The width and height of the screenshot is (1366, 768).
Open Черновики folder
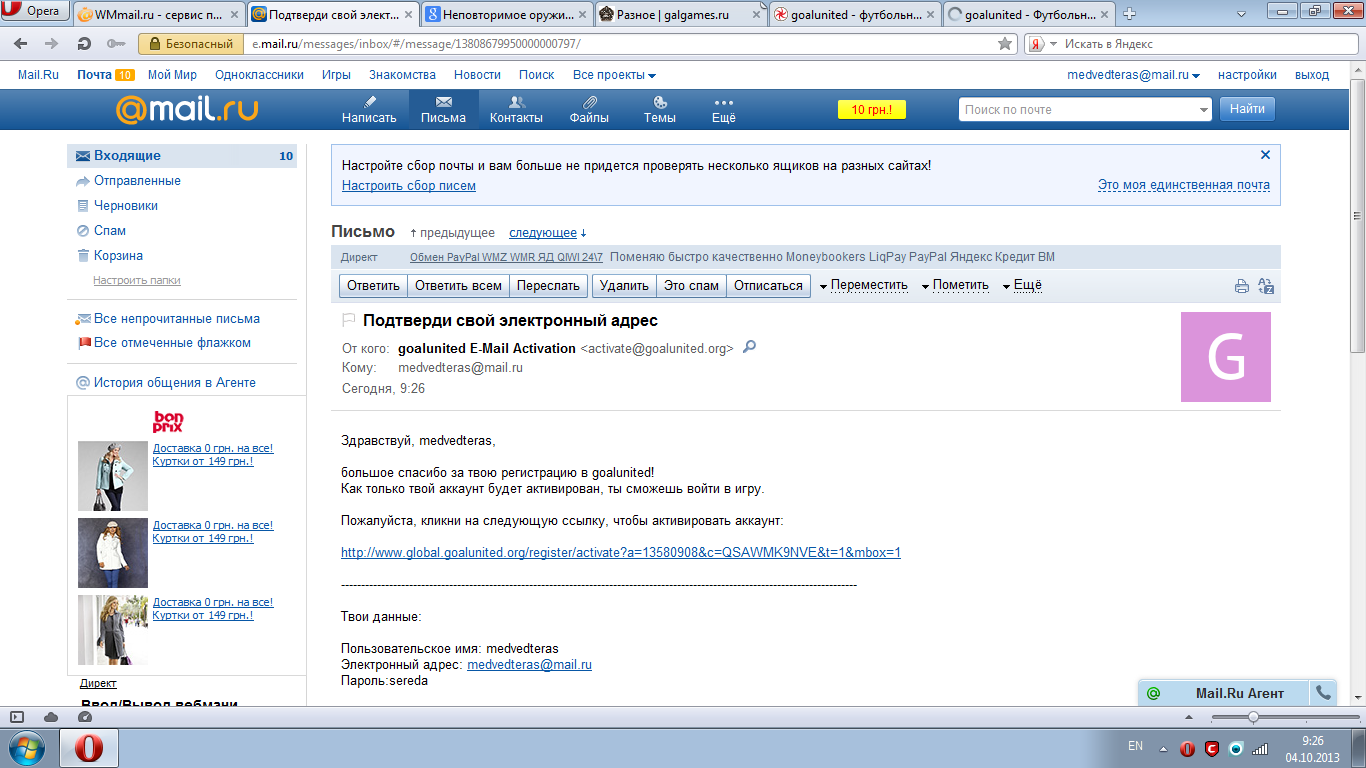coord(126,206)
